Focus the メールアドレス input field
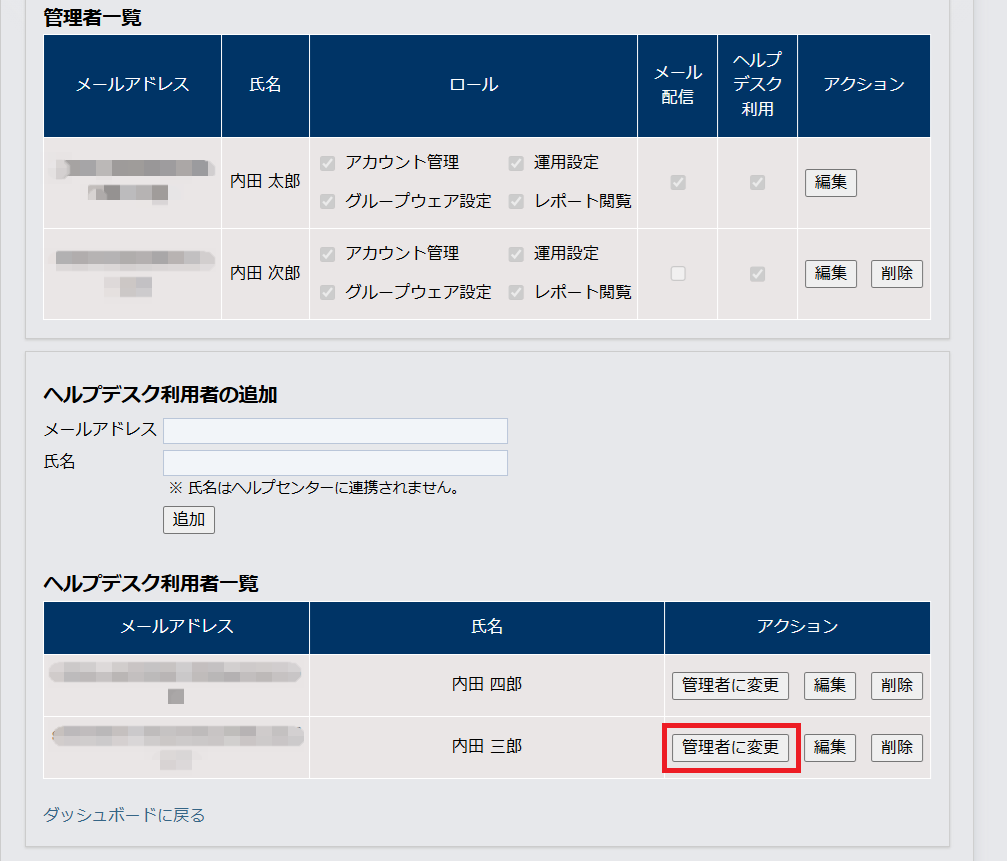 point(335,430)
